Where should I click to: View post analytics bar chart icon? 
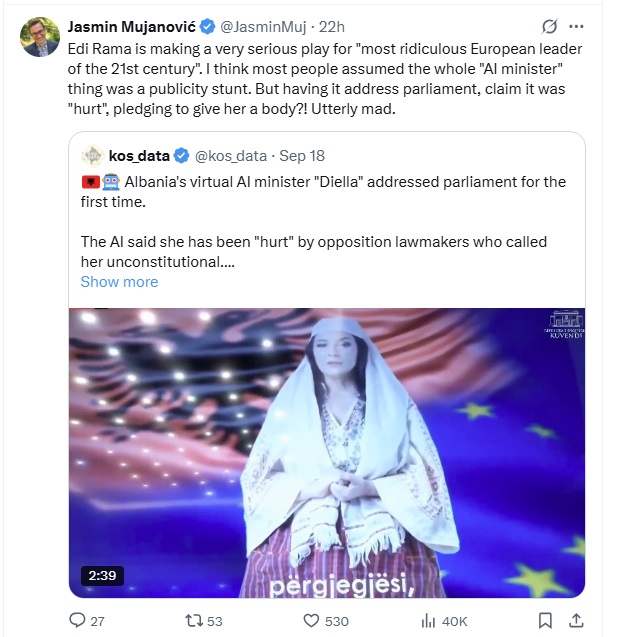click(x=428, y=621)
